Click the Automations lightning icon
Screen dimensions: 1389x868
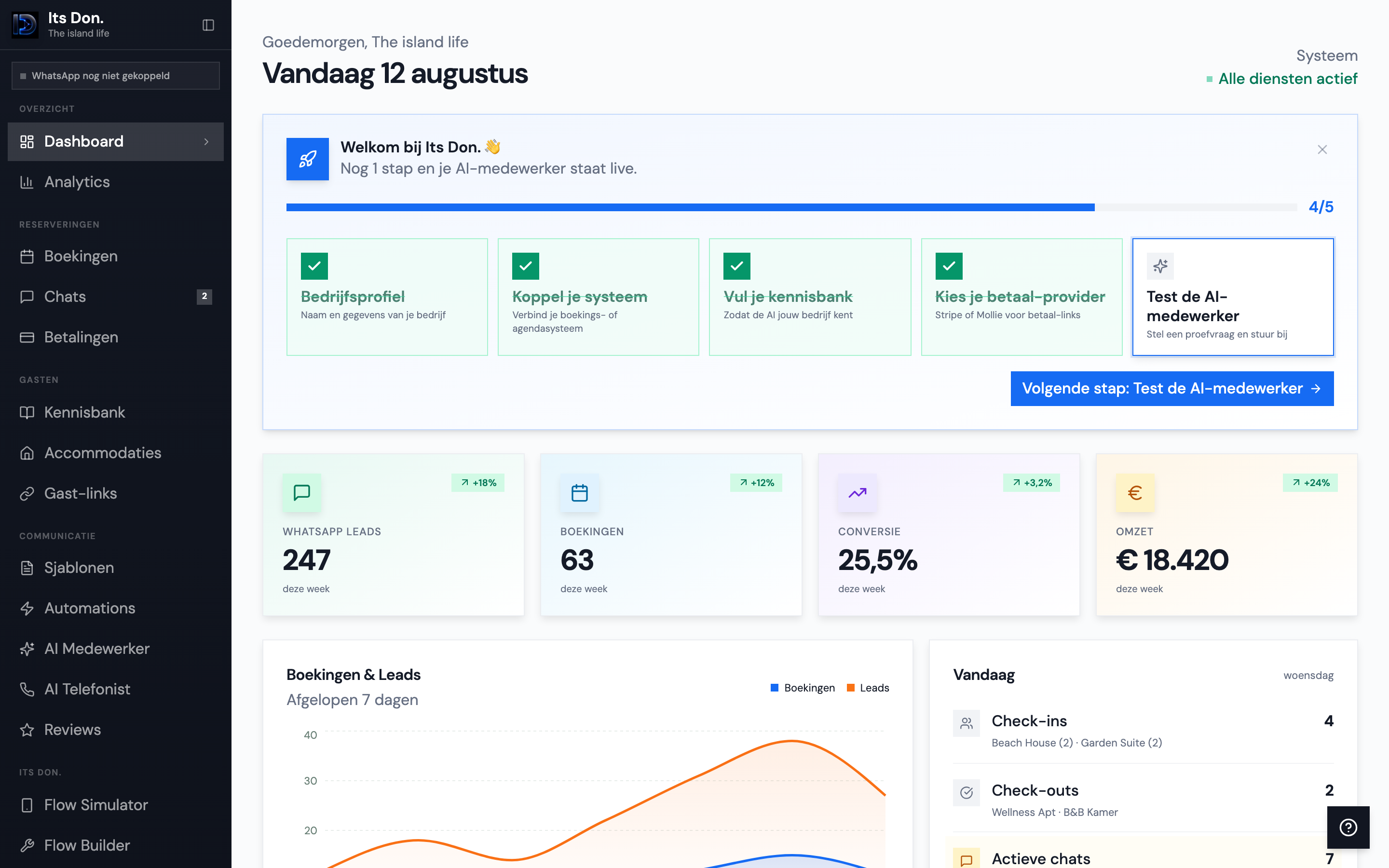[27, 609]
